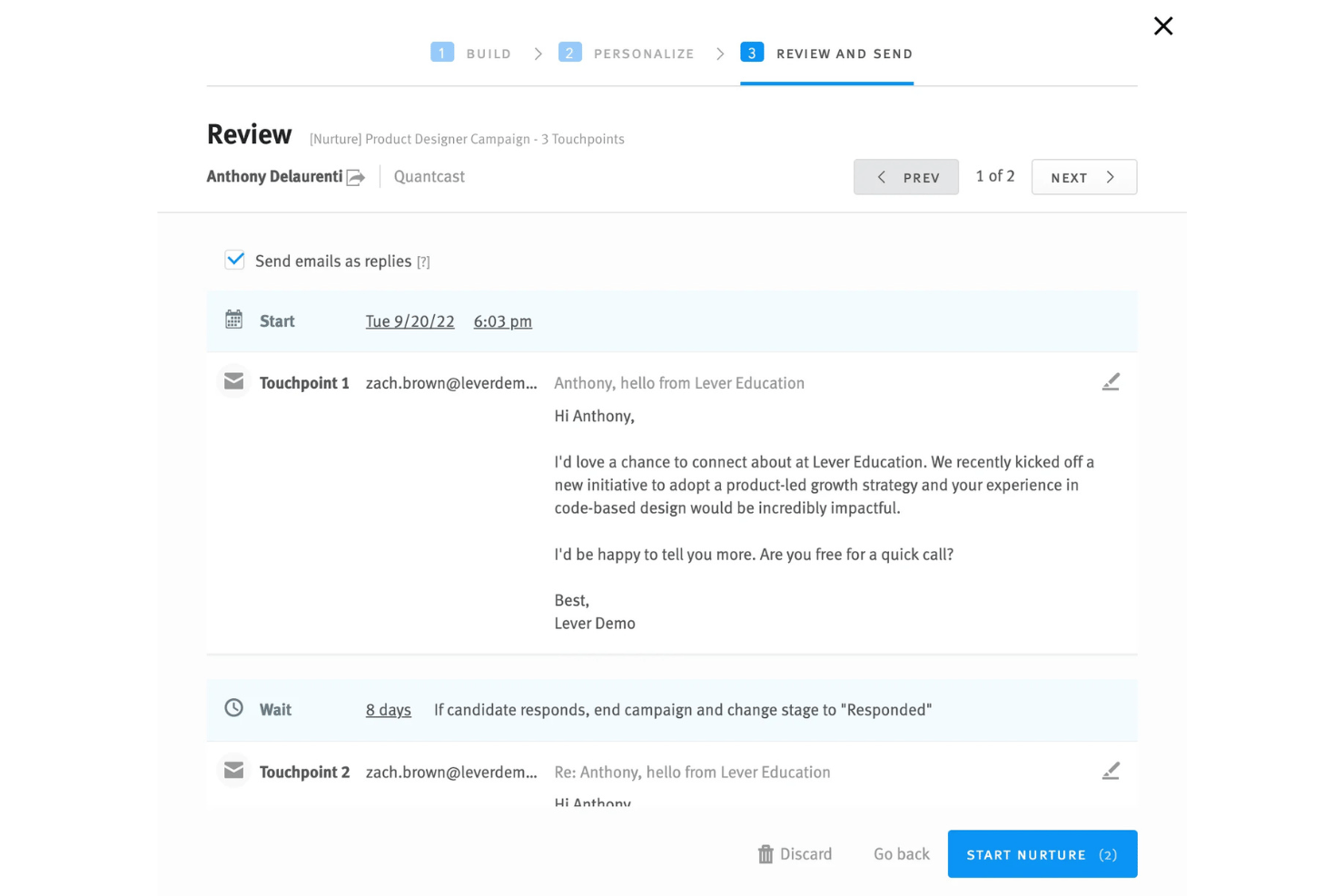Edit Touchpoint 1 with pencil icon

1111,382
